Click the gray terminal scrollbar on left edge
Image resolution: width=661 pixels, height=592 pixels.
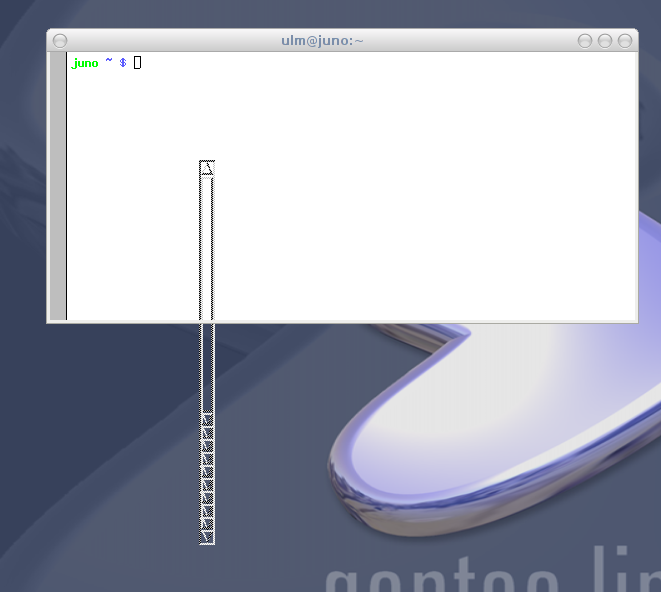[58, 186]
